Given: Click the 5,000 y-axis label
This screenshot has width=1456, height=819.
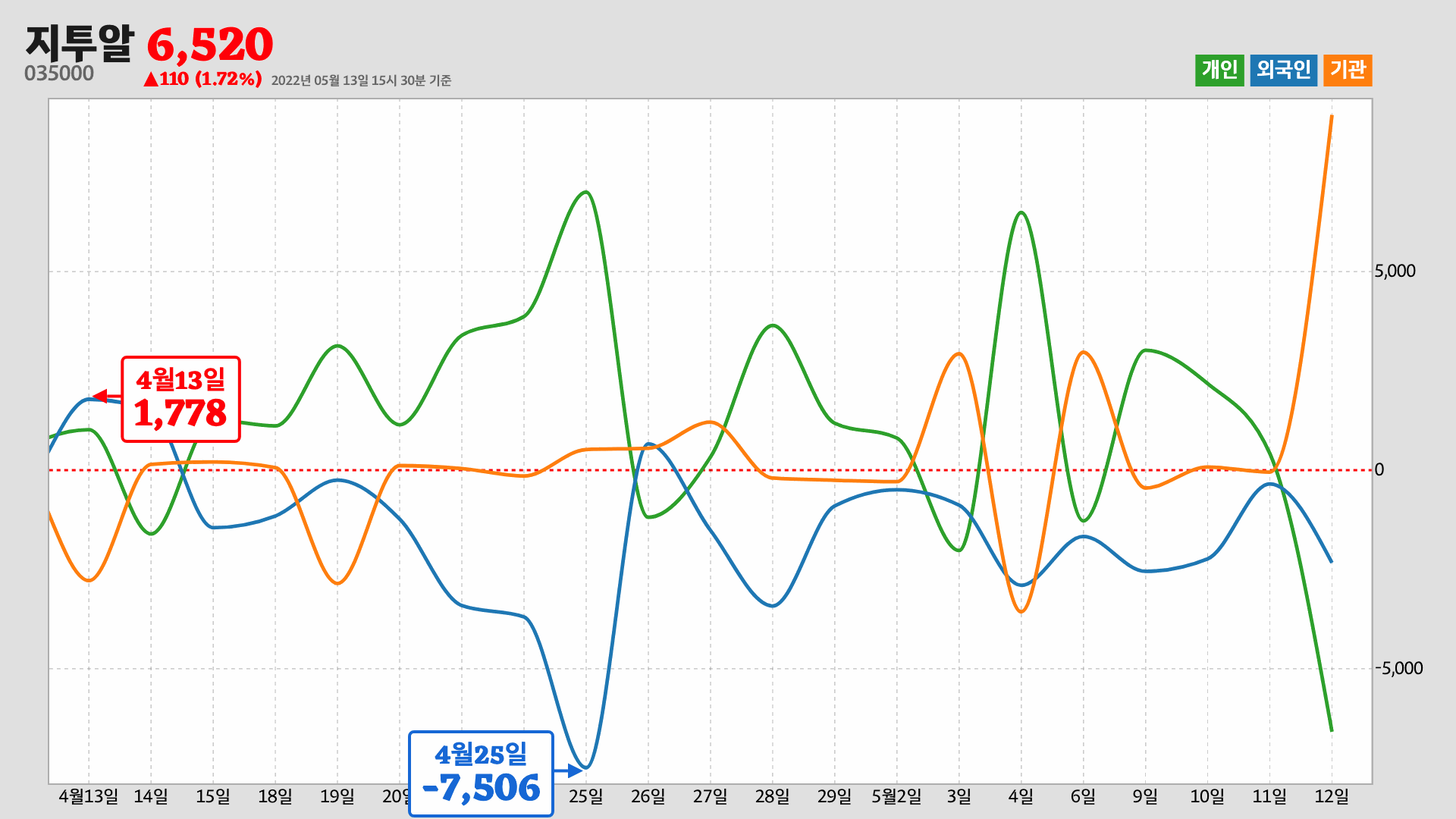Looking at the screenshot, I should coord(1395,271).
